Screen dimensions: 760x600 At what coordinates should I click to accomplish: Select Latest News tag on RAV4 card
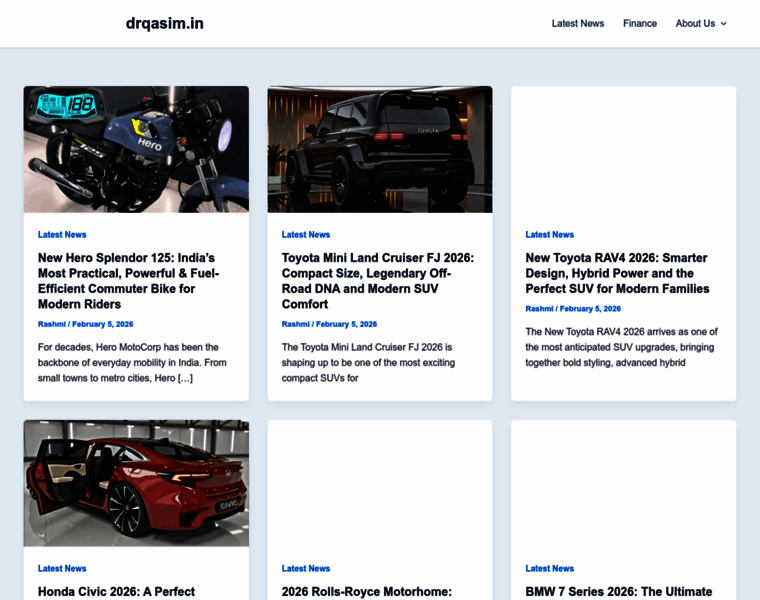pos(550,235)
